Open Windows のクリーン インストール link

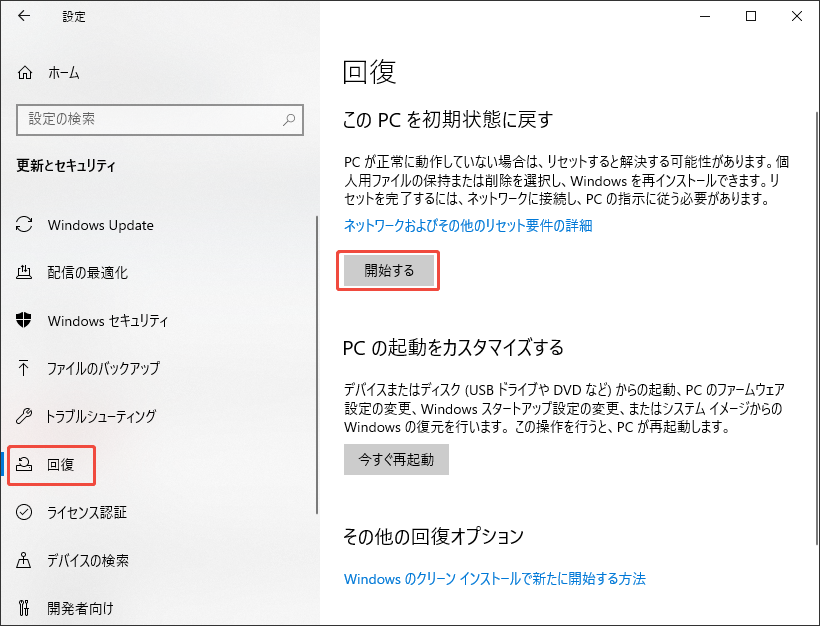pos(494,578)
